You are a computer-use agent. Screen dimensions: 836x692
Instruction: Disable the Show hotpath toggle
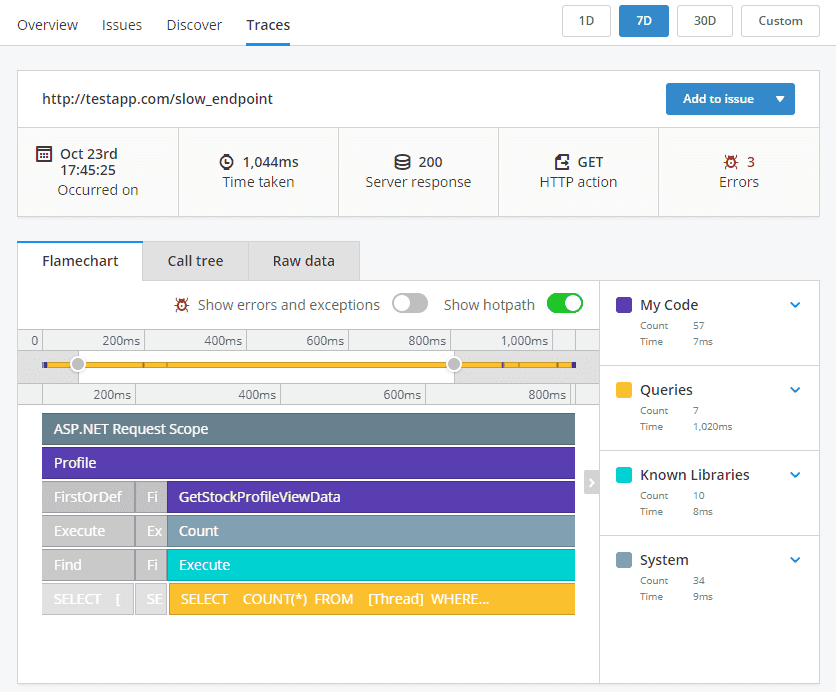click(x=565, y=304)
